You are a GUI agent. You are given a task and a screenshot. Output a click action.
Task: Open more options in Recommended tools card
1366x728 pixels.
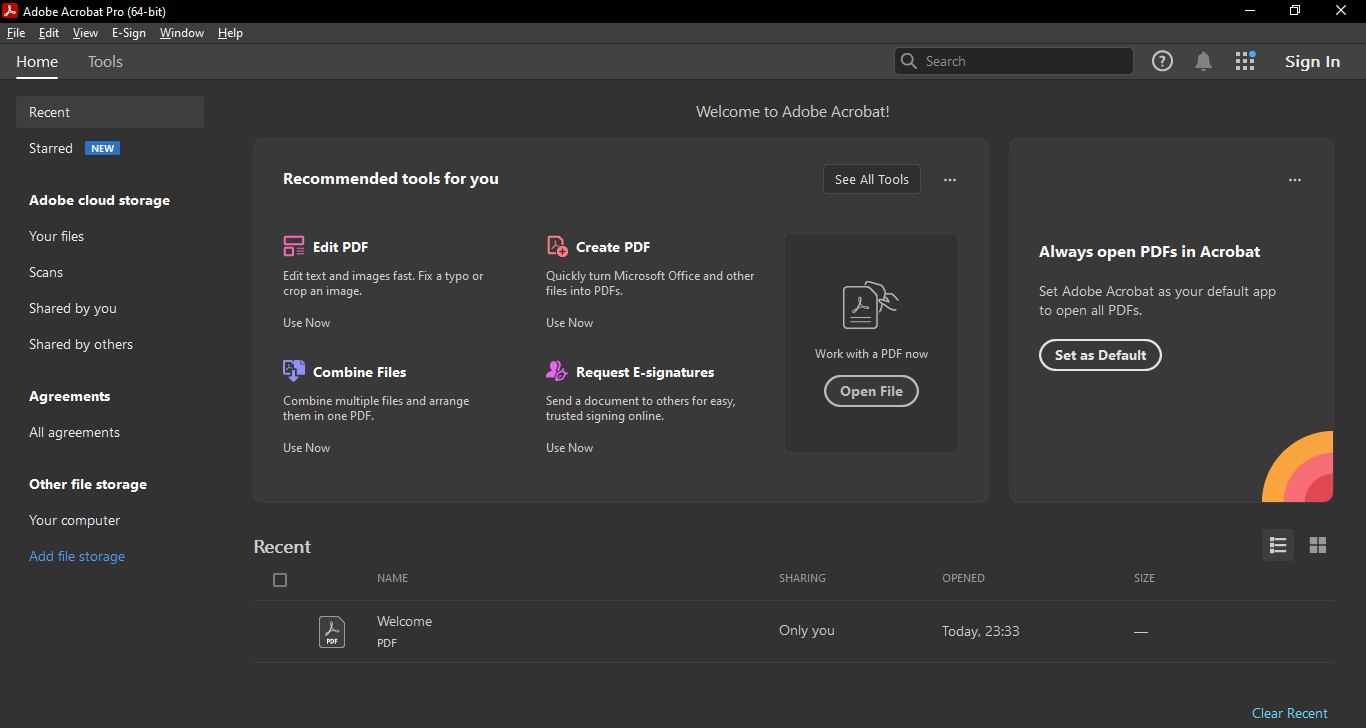(950, 180)
